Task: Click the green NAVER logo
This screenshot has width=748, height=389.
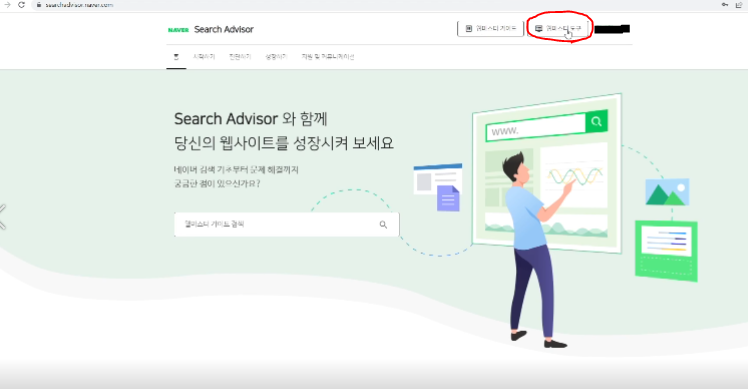Action: tap(178, 30)
